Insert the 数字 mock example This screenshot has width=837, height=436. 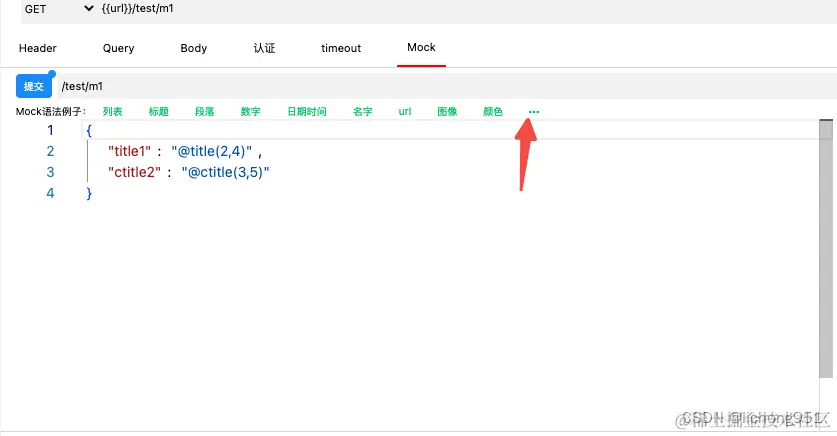coord(250,112)
